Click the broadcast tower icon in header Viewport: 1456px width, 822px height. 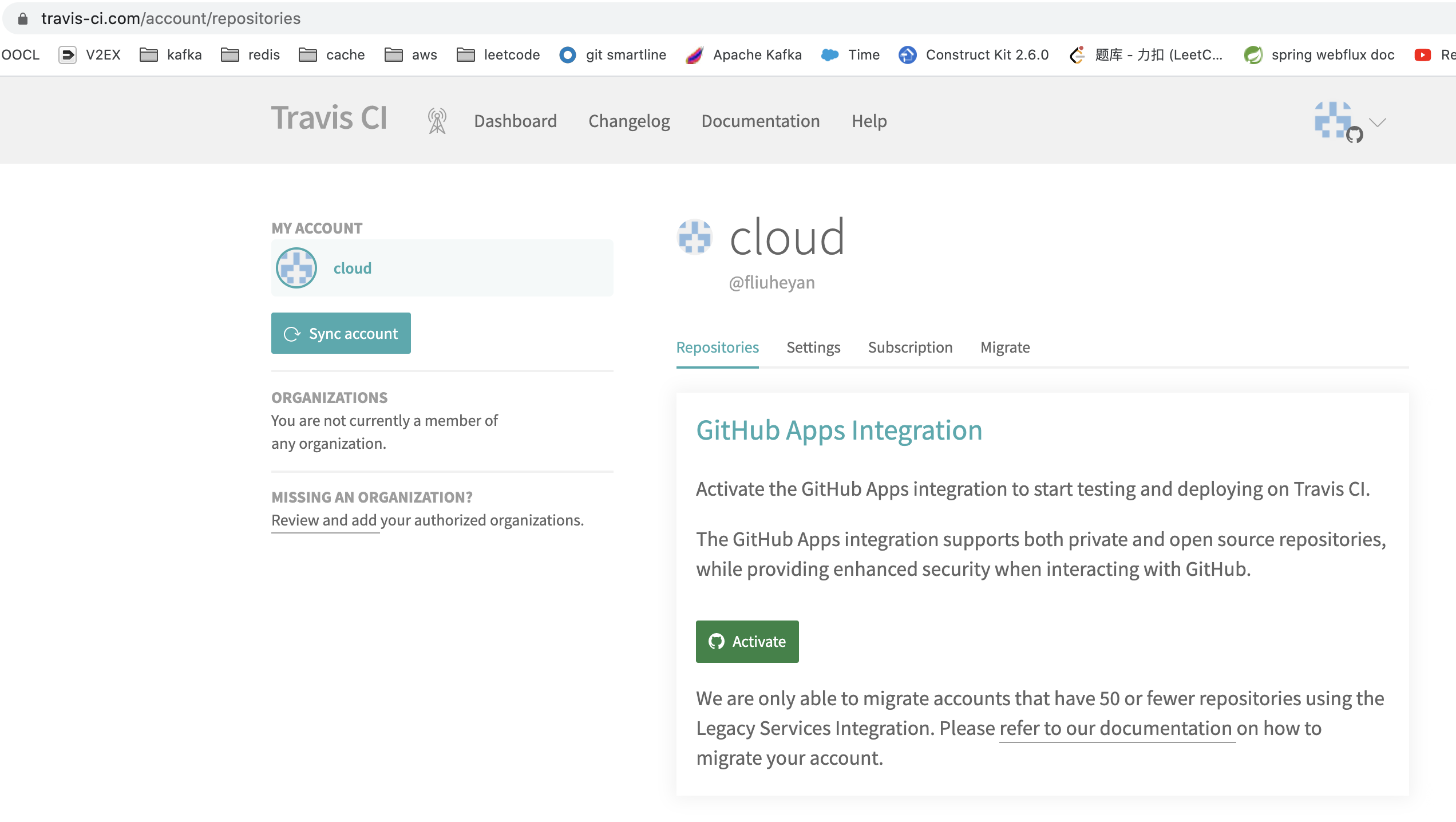[x=437, y=121]
